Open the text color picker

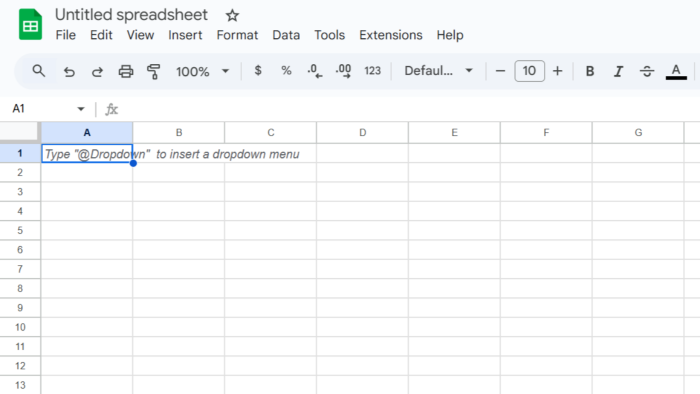pos(676,71)
